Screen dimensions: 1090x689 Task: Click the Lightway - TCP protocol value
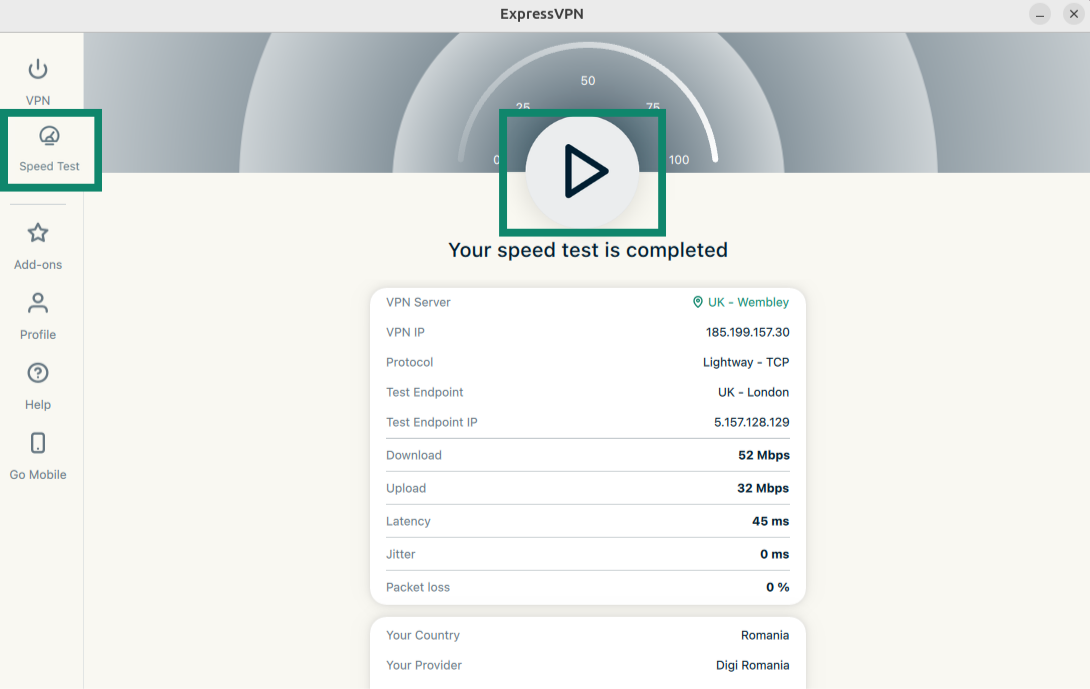745,362
